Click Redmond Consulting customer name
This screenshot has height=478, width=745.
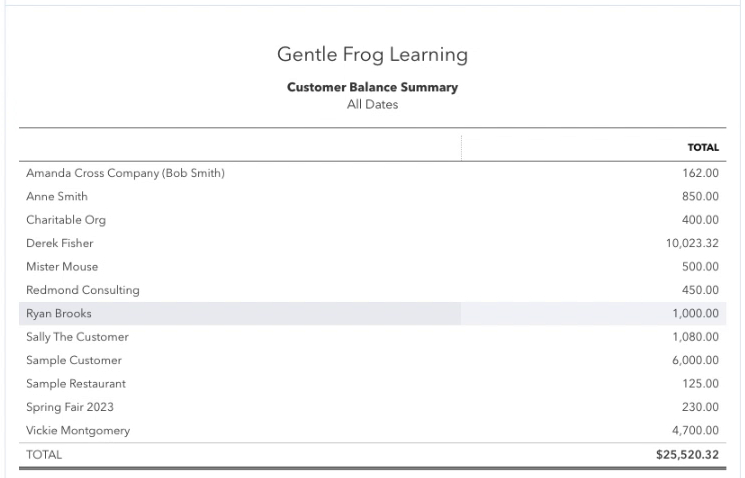tap(83, 290)
